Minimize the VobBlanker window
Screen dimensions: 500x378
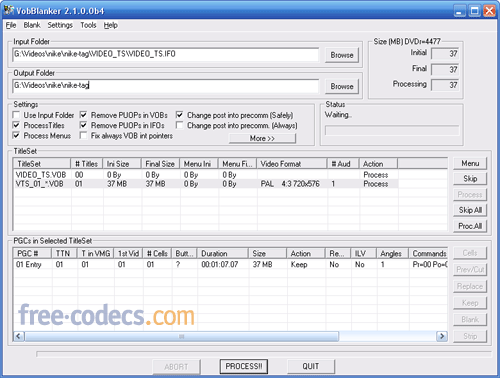point(459,11)
